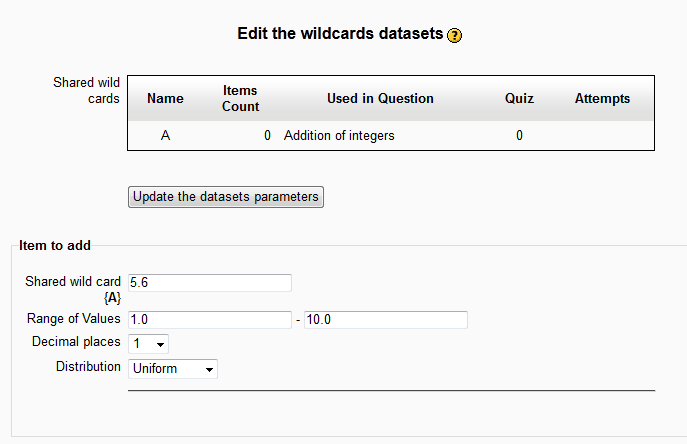Click the Attempts column header

(x=602, y=99)
